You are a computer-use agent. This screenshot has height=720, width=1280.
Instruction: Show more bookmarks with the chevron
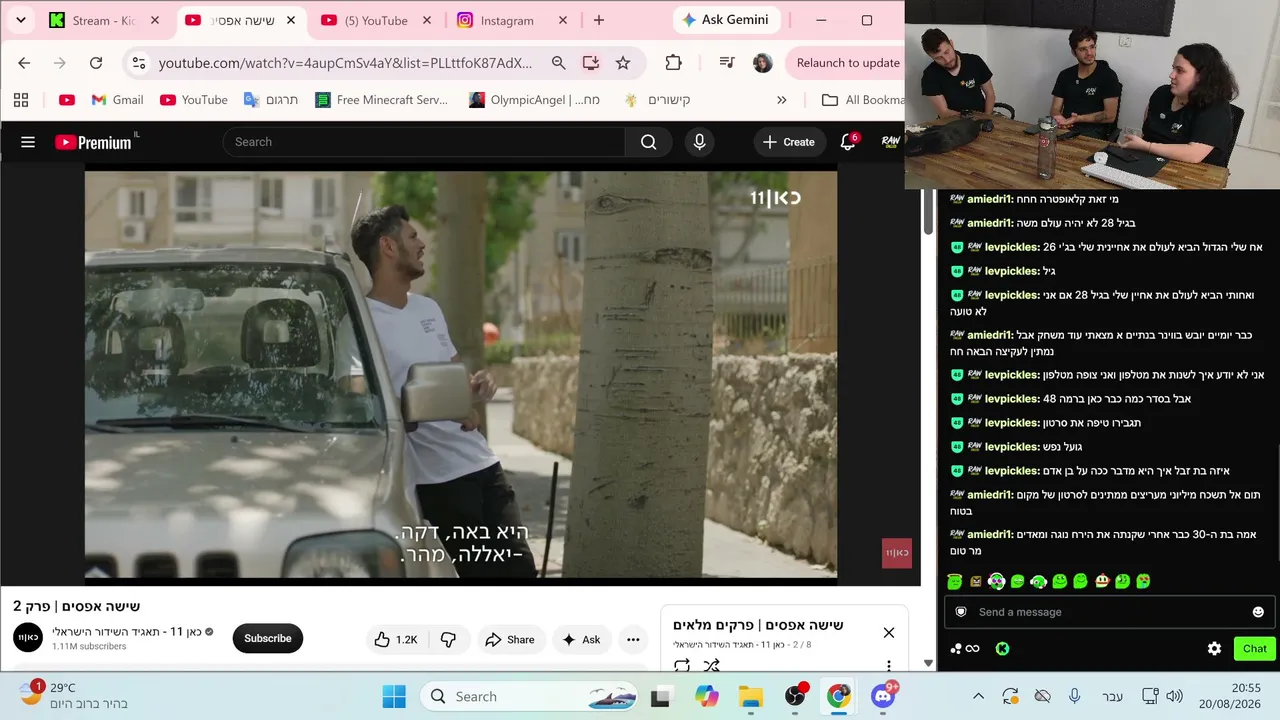(x=782, y=100)
